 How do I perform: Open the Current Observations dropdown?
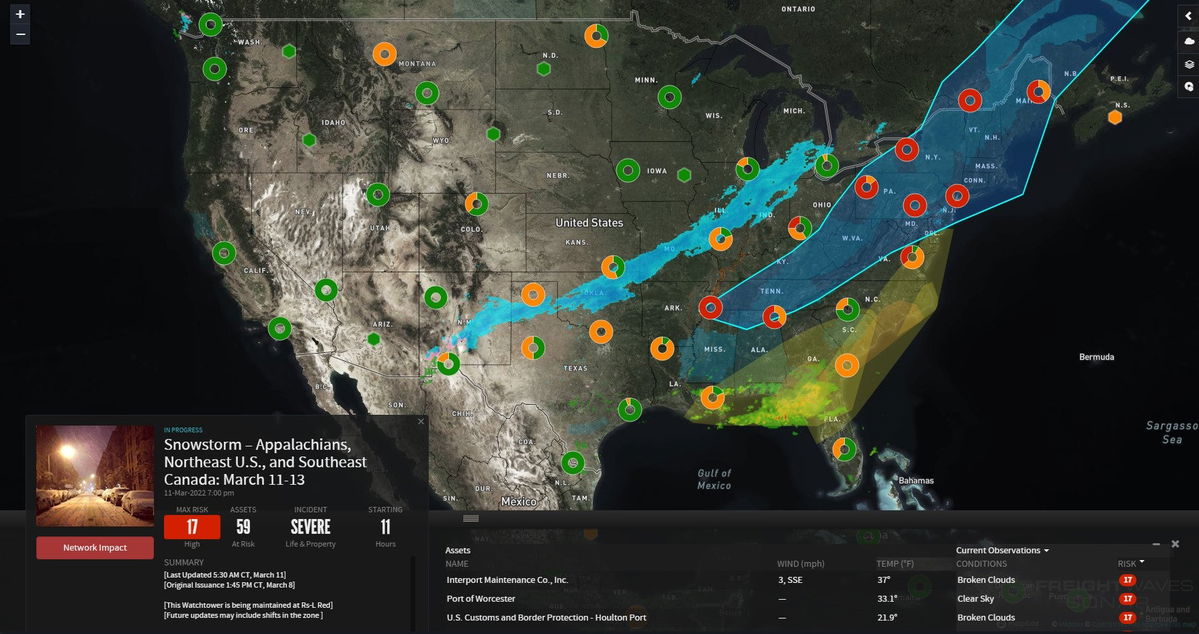click(x=1002, y=550)
